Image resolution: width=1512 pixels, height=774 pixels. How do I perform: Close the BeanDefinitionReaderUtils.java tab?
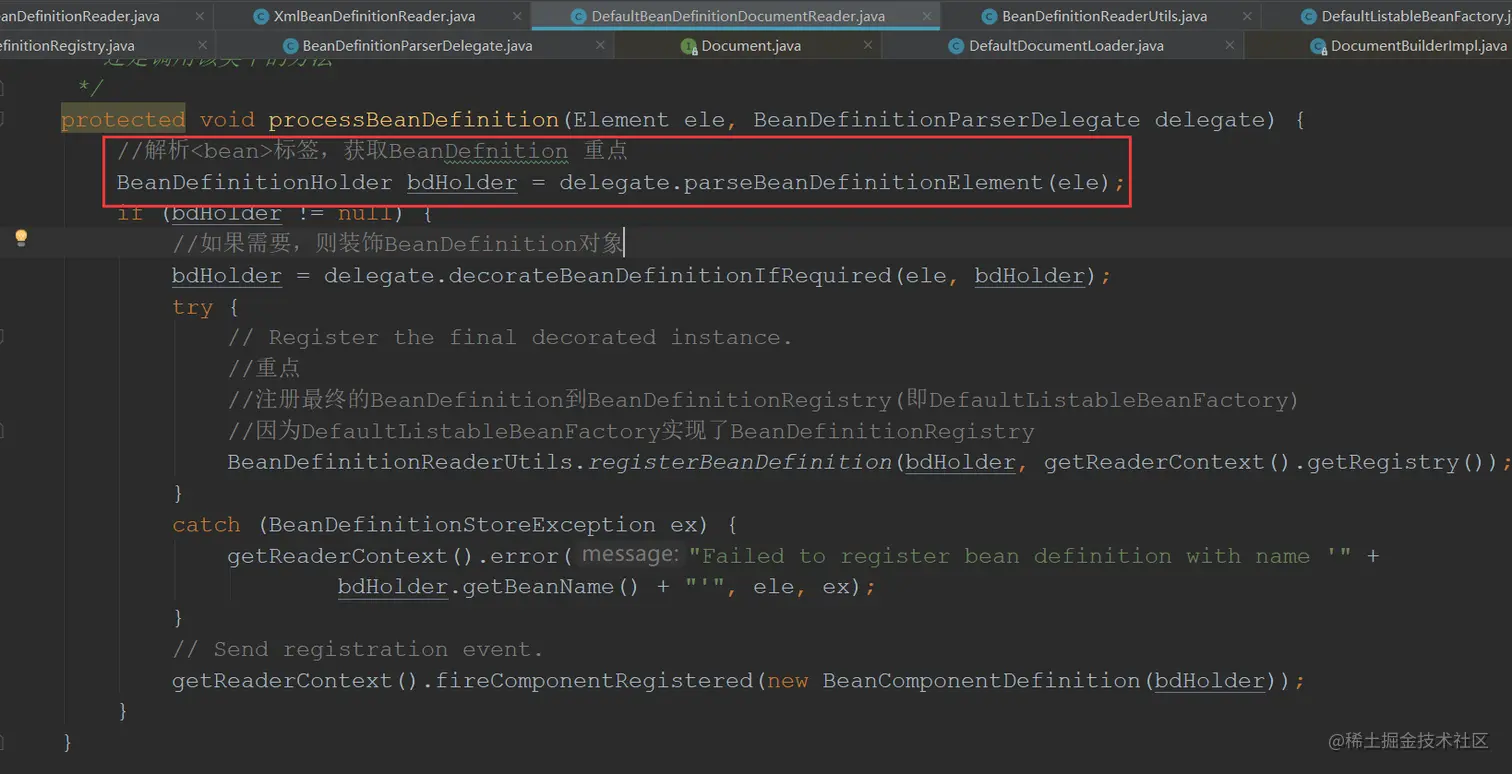point(1248,16)
